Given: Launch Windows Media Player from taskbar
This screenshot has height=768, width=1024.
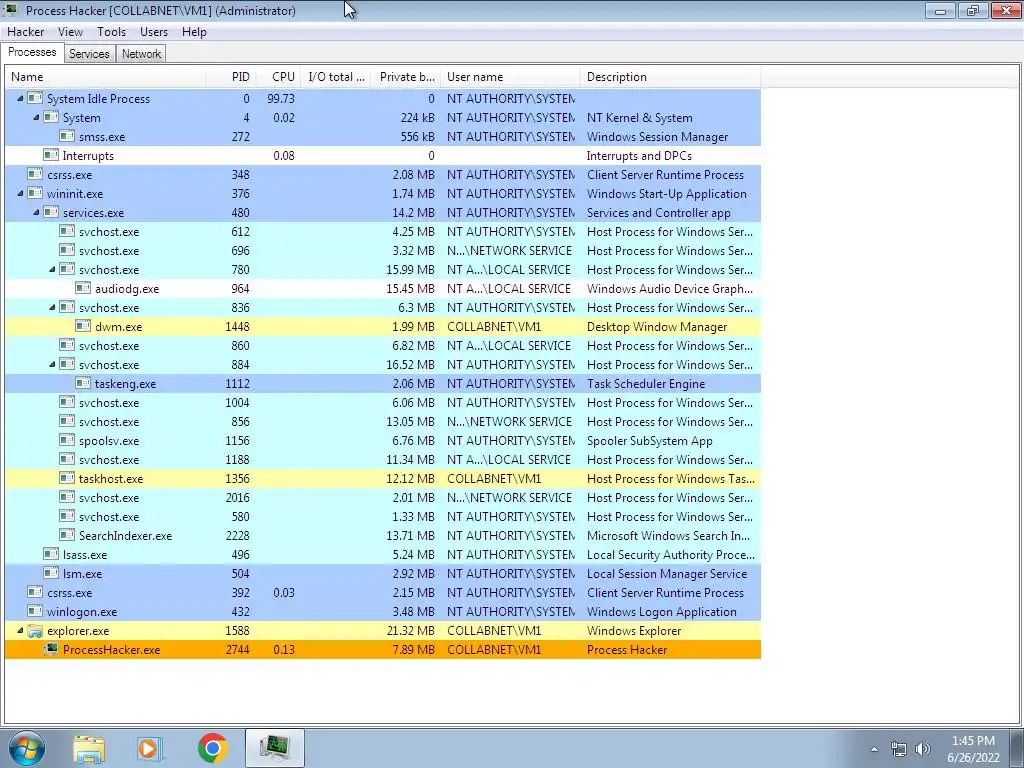Looking at the screenshot, I should pos(150,748).
